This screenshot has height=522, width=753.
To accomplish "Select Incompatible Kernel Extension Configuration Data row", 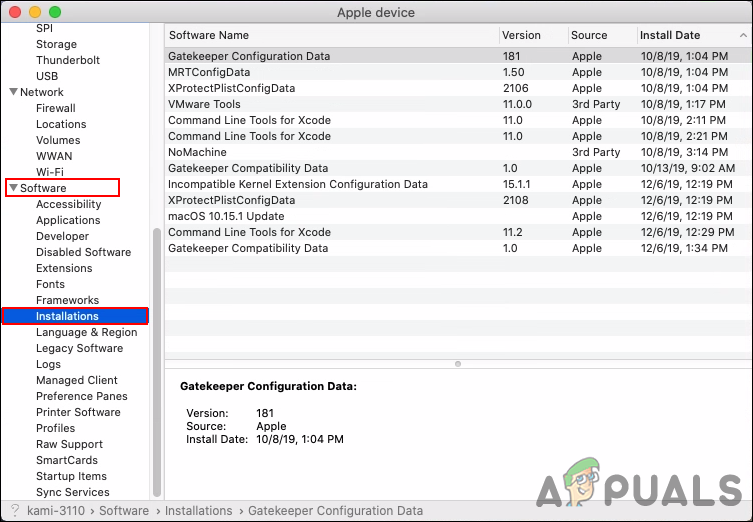I will point(458,184).
